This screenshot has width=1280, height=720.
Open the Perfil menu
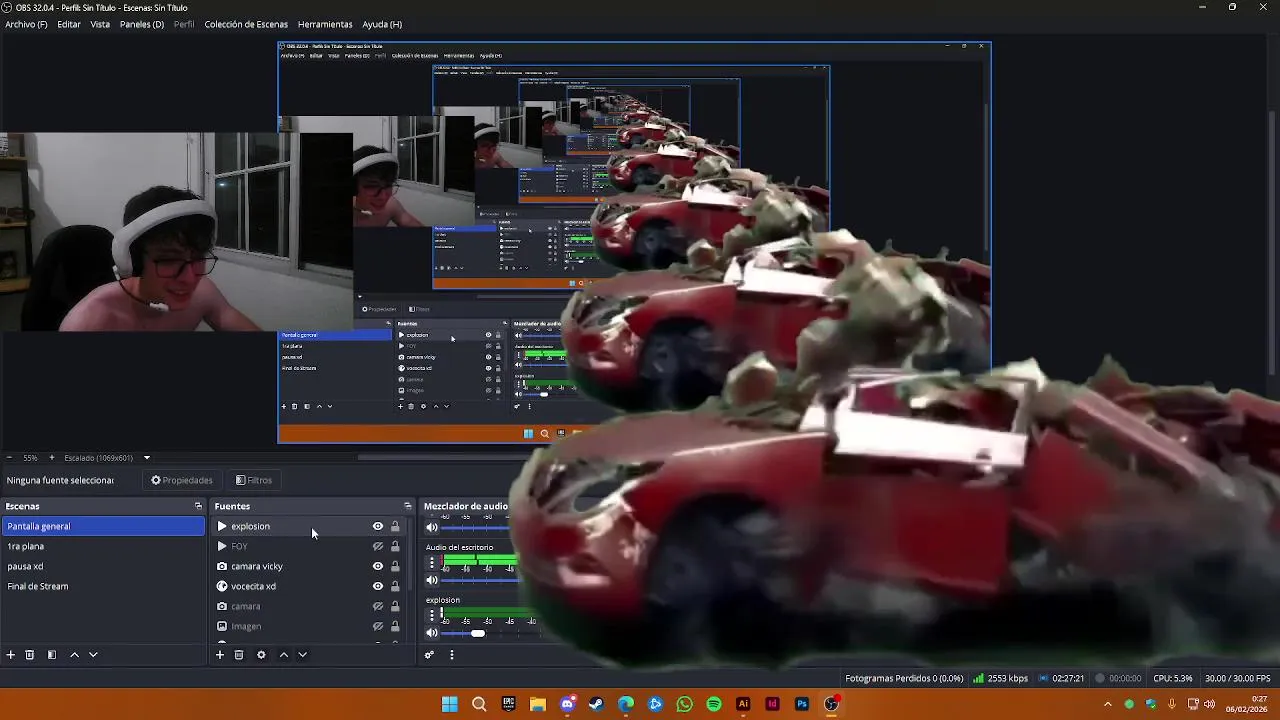pyautogui.click(x=184, y=24)
